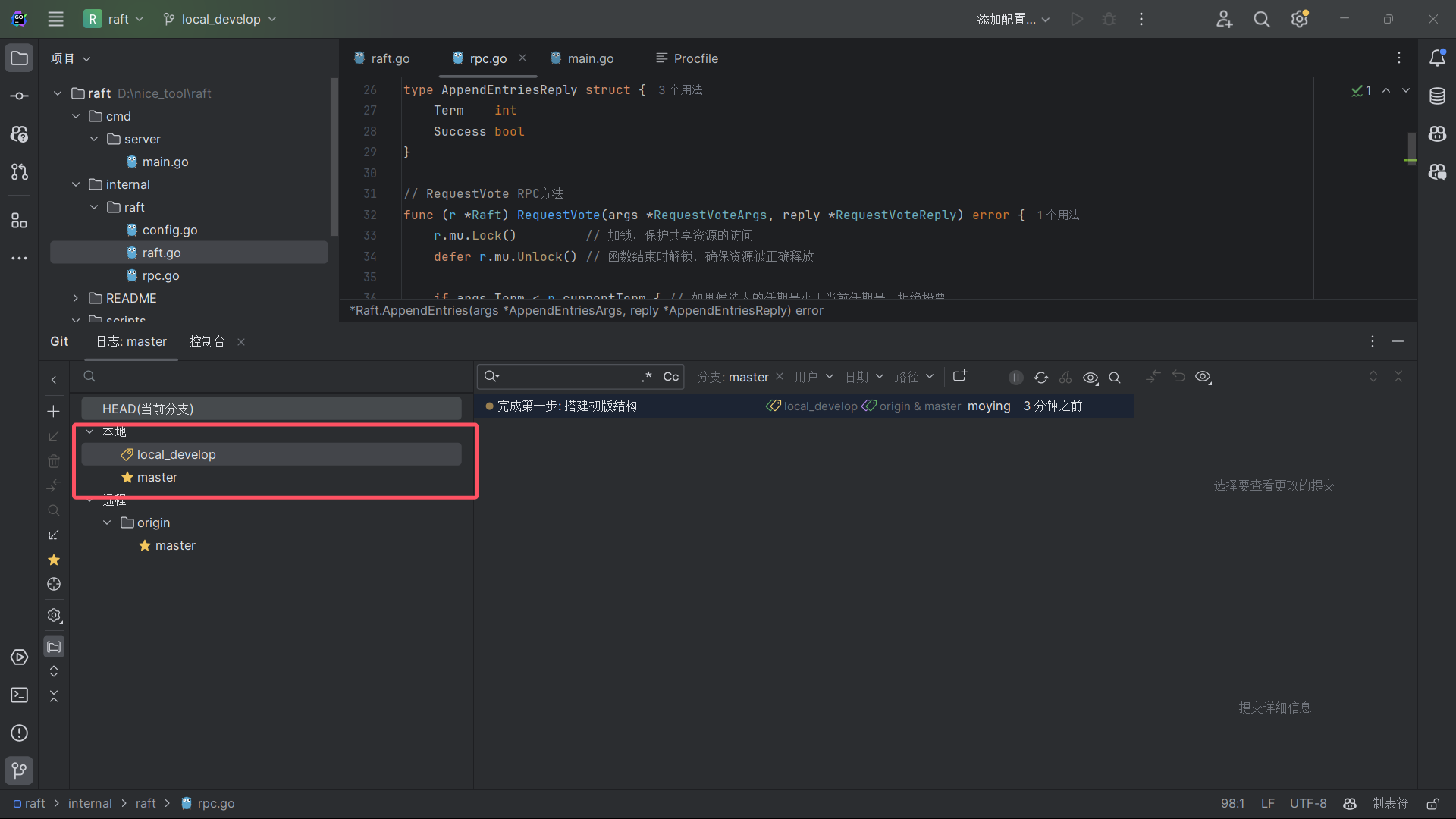Click the cherry-pick icon

tap(1065, 378)
